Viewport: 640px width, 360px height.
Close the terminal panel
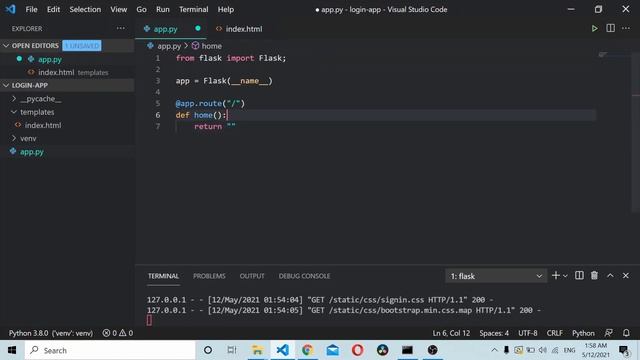point(625,276)
